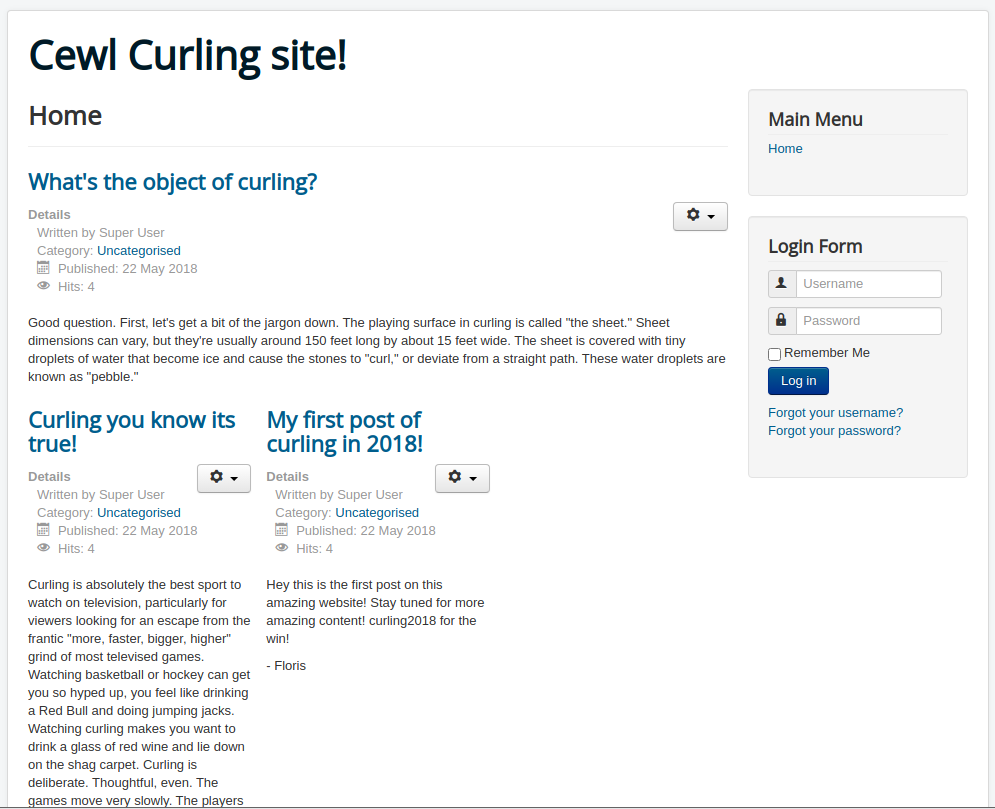The height and width of the screenshot is (809, 995).
Task: Click the Log in button
Action: click(x=798, y=381)
